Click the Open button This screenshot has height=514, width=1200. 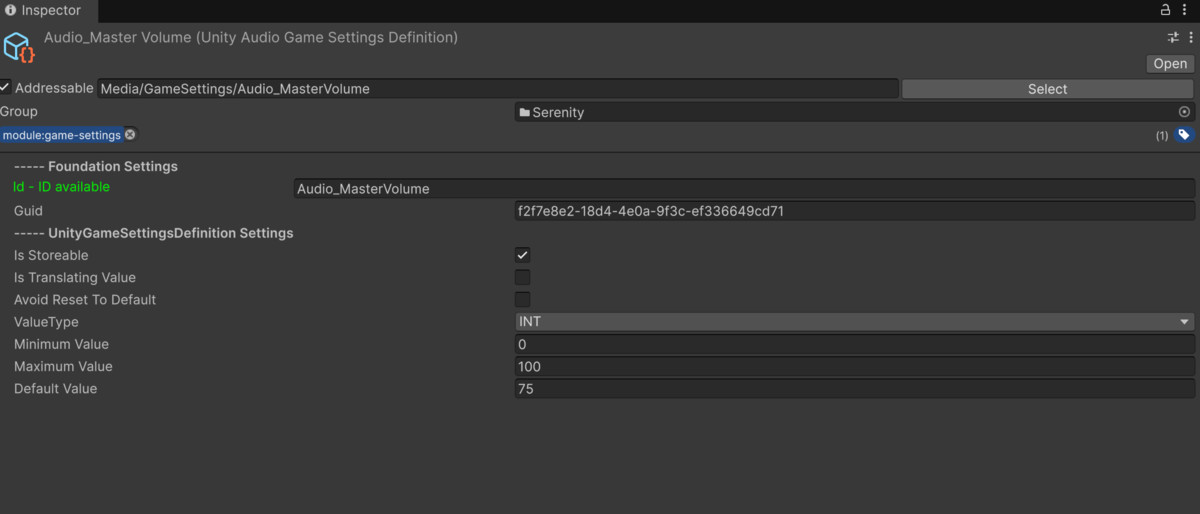click(x=1170, y=63)
